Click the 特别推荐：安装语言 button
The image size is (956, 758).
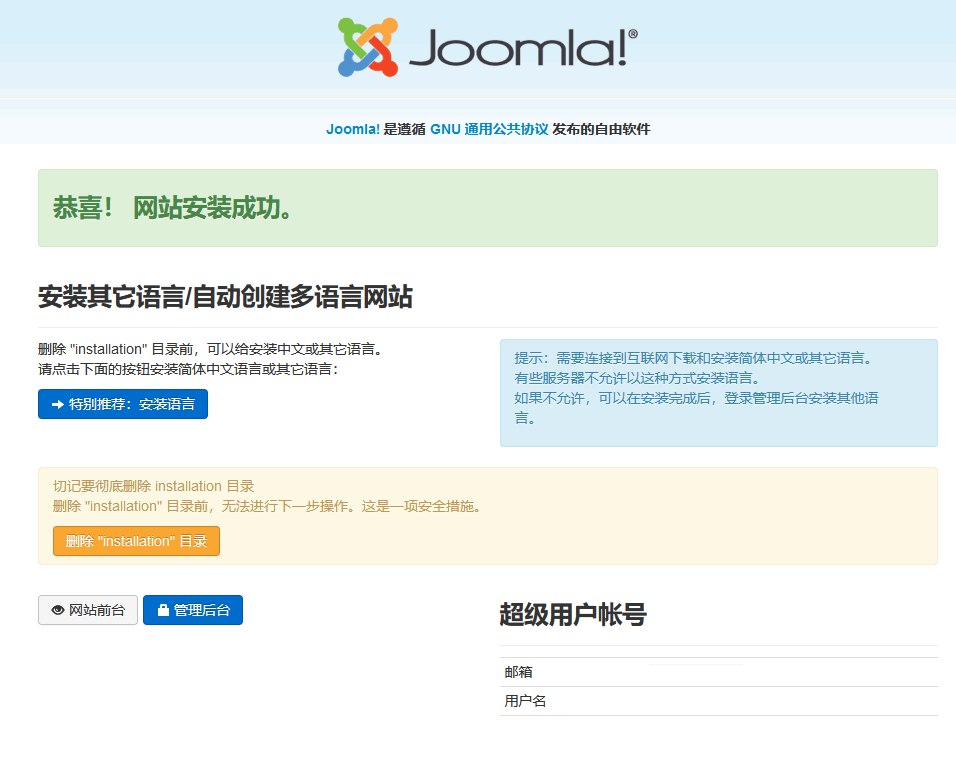[123, 404]
